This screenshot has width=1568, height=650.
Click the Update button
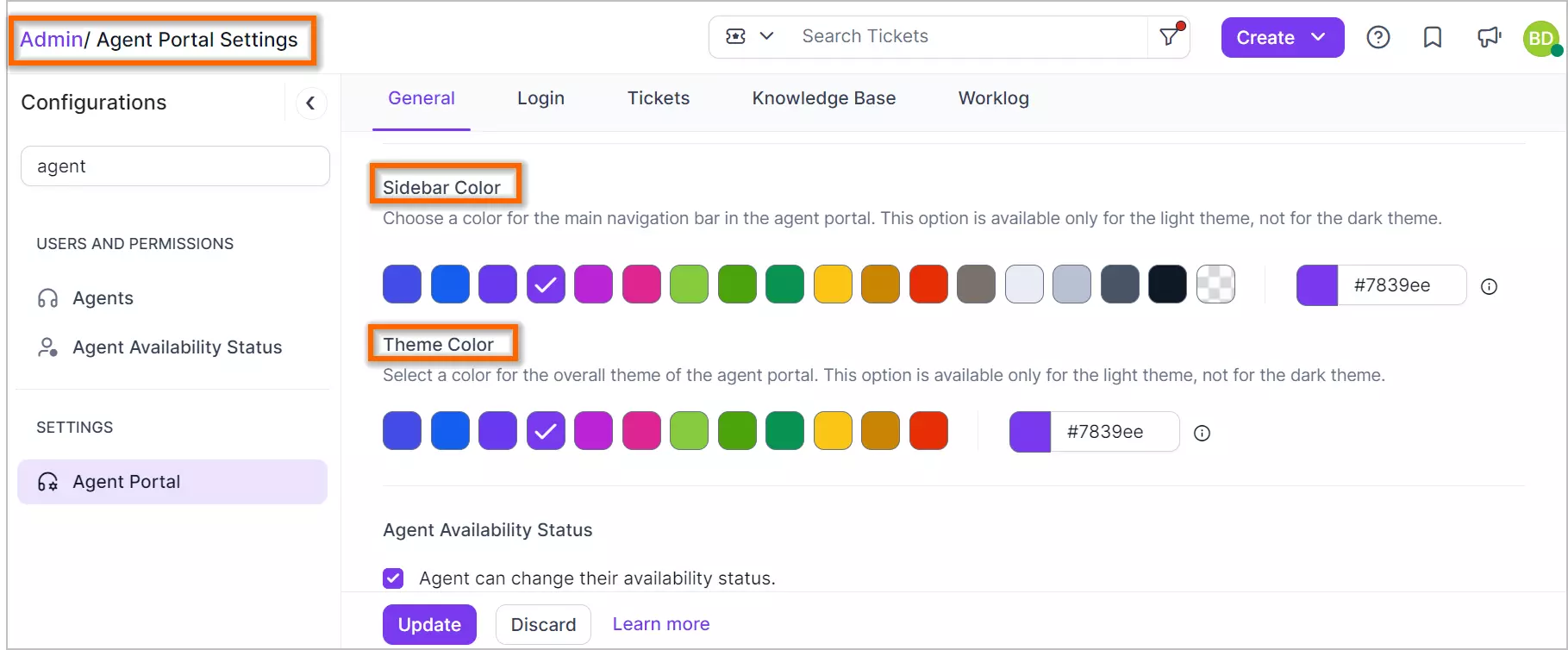(429, 624)
